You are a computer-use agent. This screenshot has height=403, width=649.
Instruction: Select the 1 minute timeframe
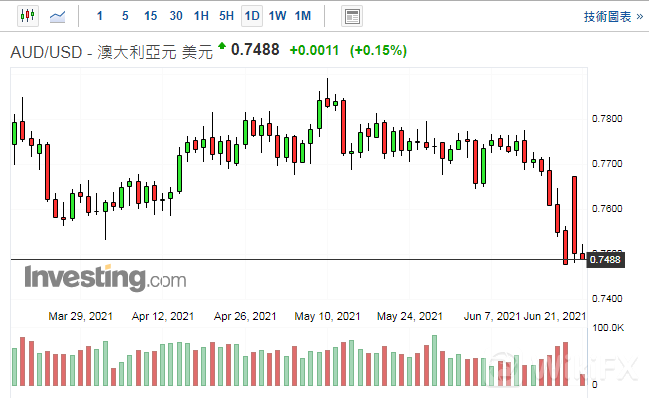point(99,16)
